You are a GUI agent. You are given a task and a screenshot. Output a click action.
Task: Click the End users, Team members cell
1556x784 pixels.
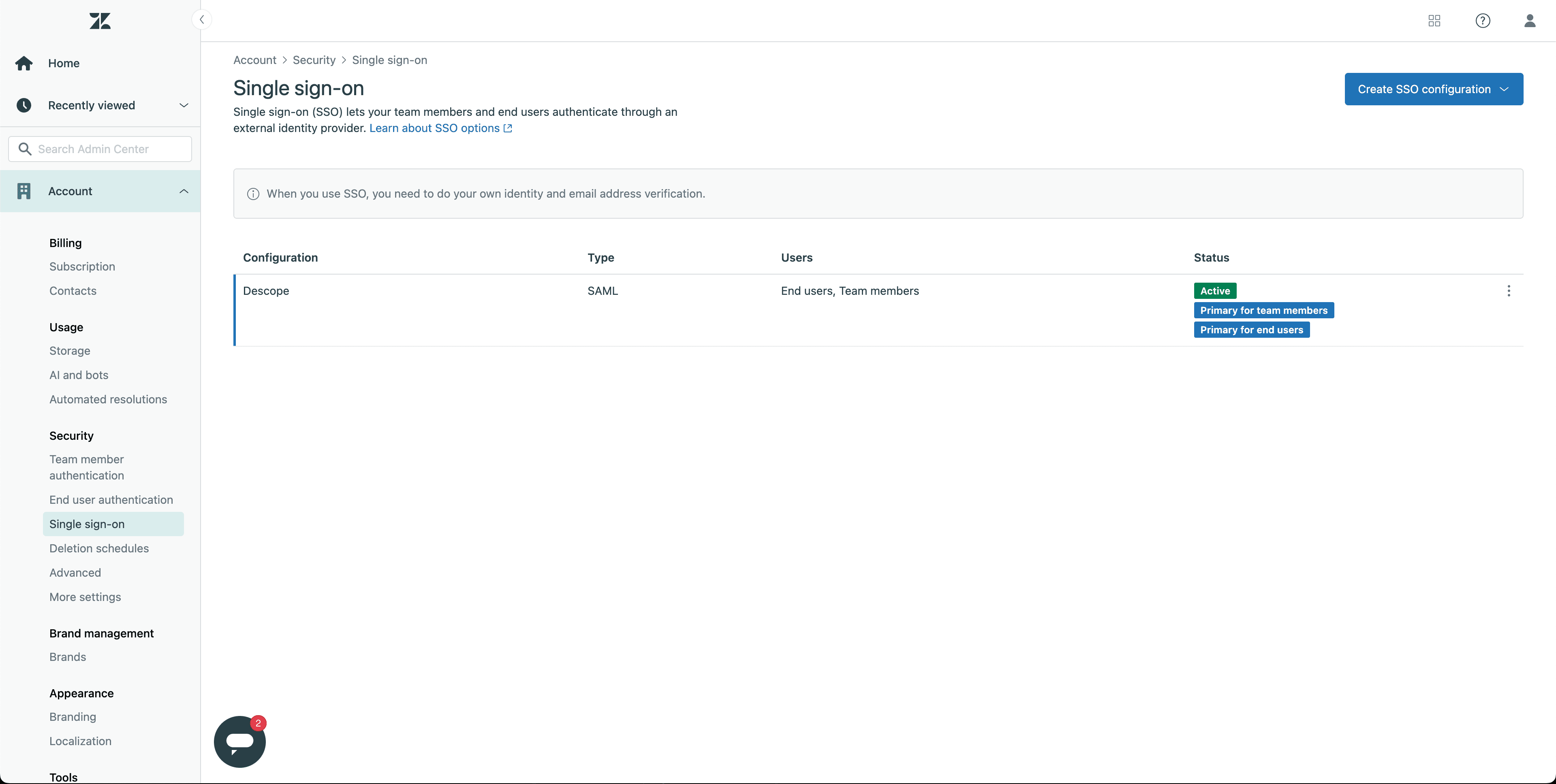[850, 290]
